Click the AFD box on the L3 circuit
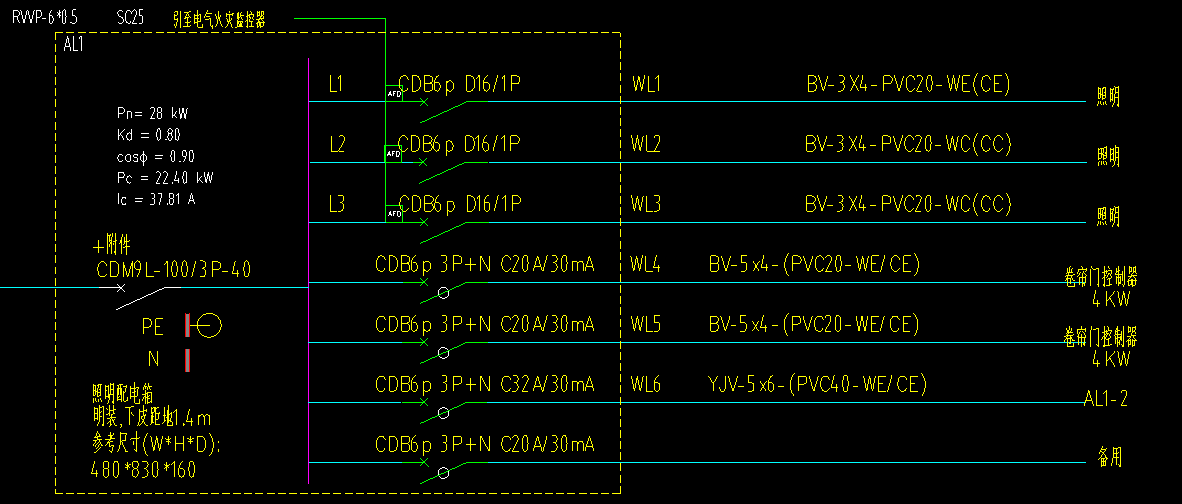Image resolution: width=1182 pixels, height=504 pixels. click(x=393, y=214)
